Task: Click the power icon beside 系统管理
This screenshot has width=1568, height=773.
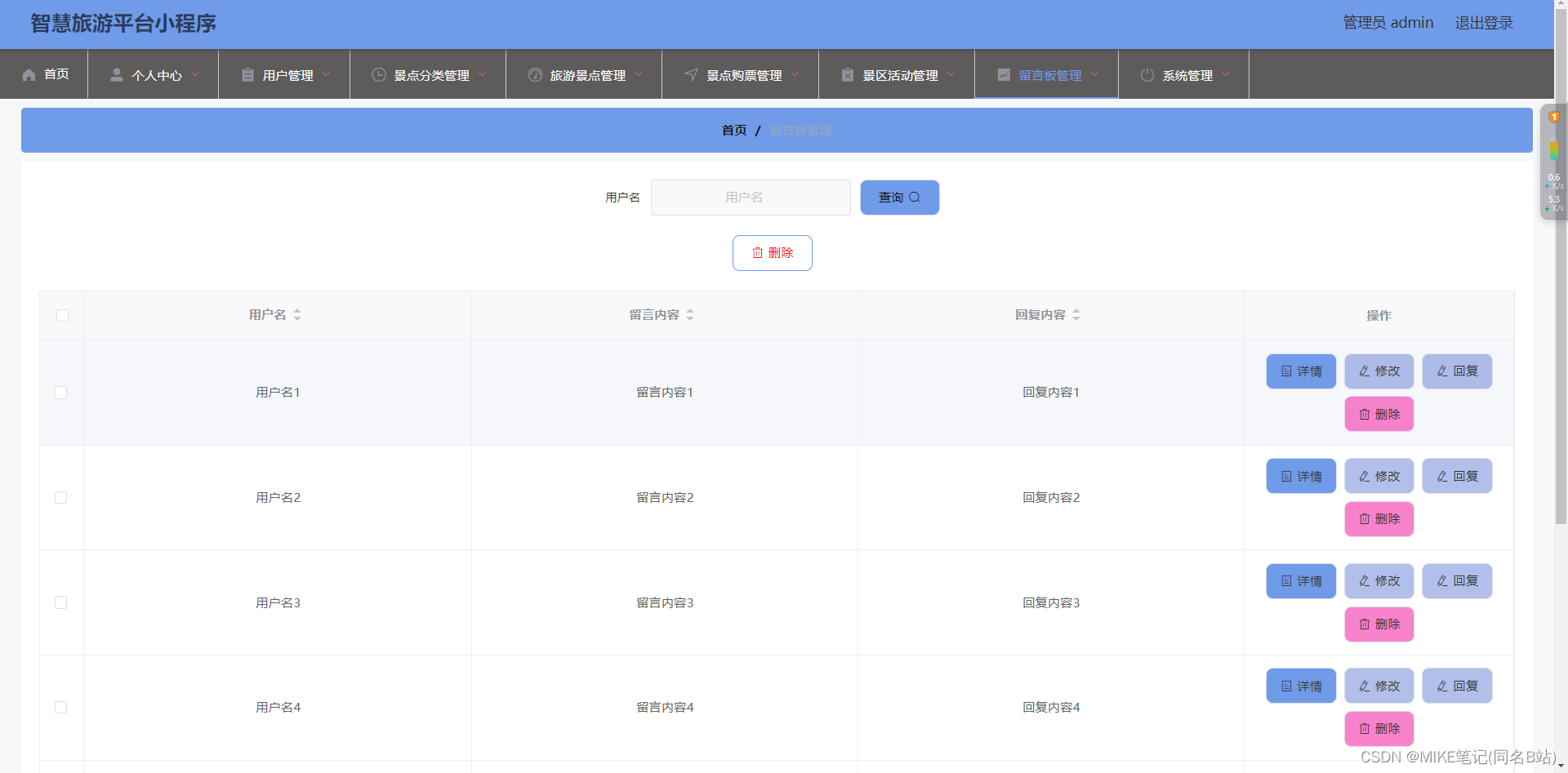Action: tap(1147, 75)
